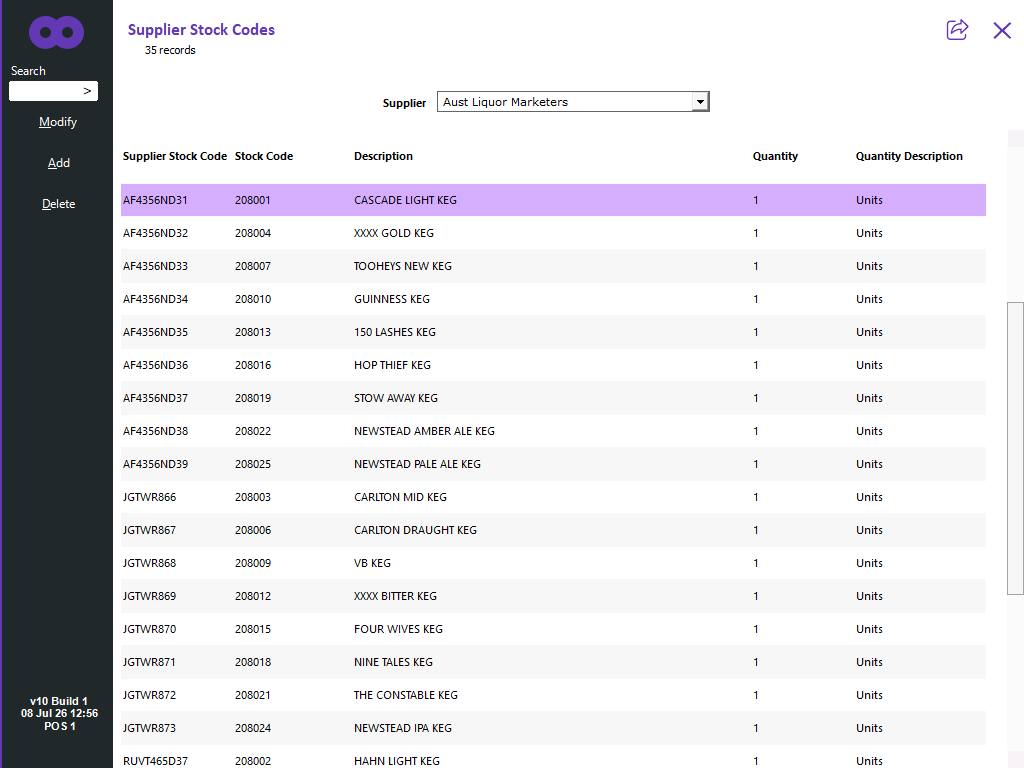Click the Quantity column header
The image size is (1024, 768).
click(775, 156)
